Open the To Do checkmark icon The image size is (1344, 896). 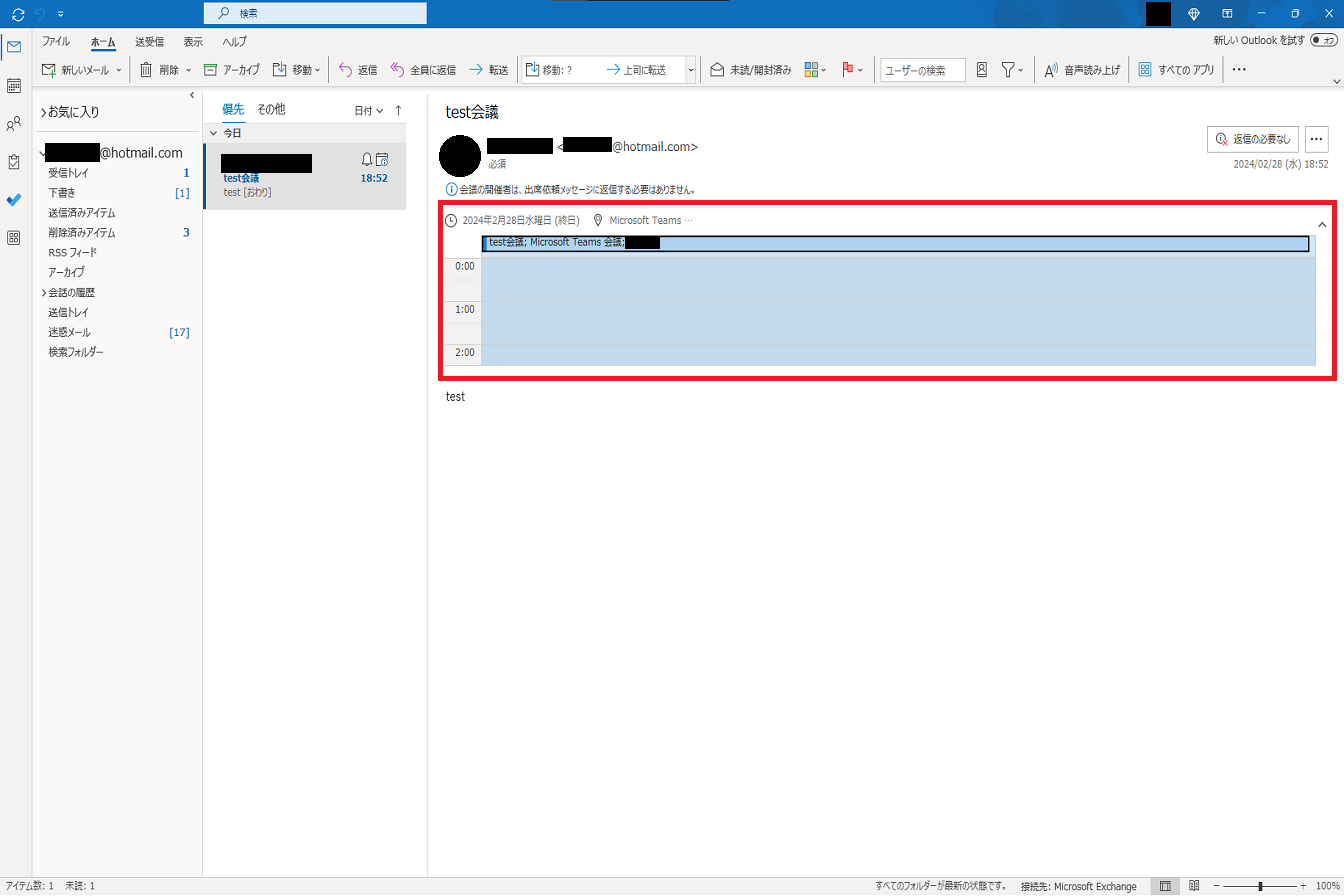14,200
